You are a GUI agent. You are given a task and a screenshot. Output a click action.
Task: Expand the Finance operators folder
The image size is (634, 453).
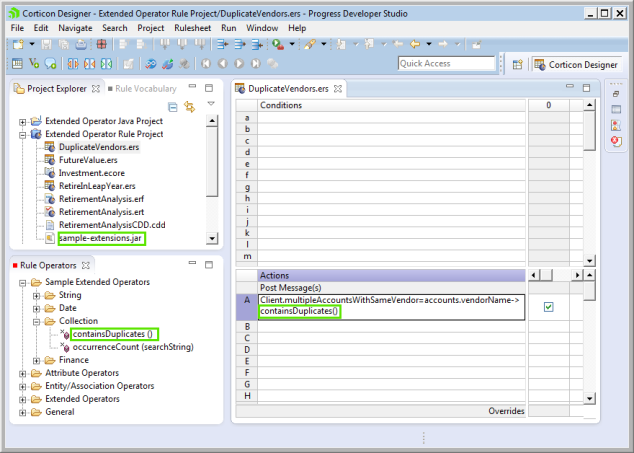tap(36, 360)
